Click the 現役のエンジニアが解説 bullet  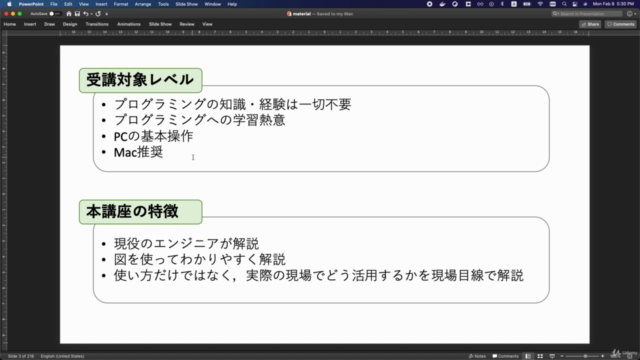tap(187, 244)
